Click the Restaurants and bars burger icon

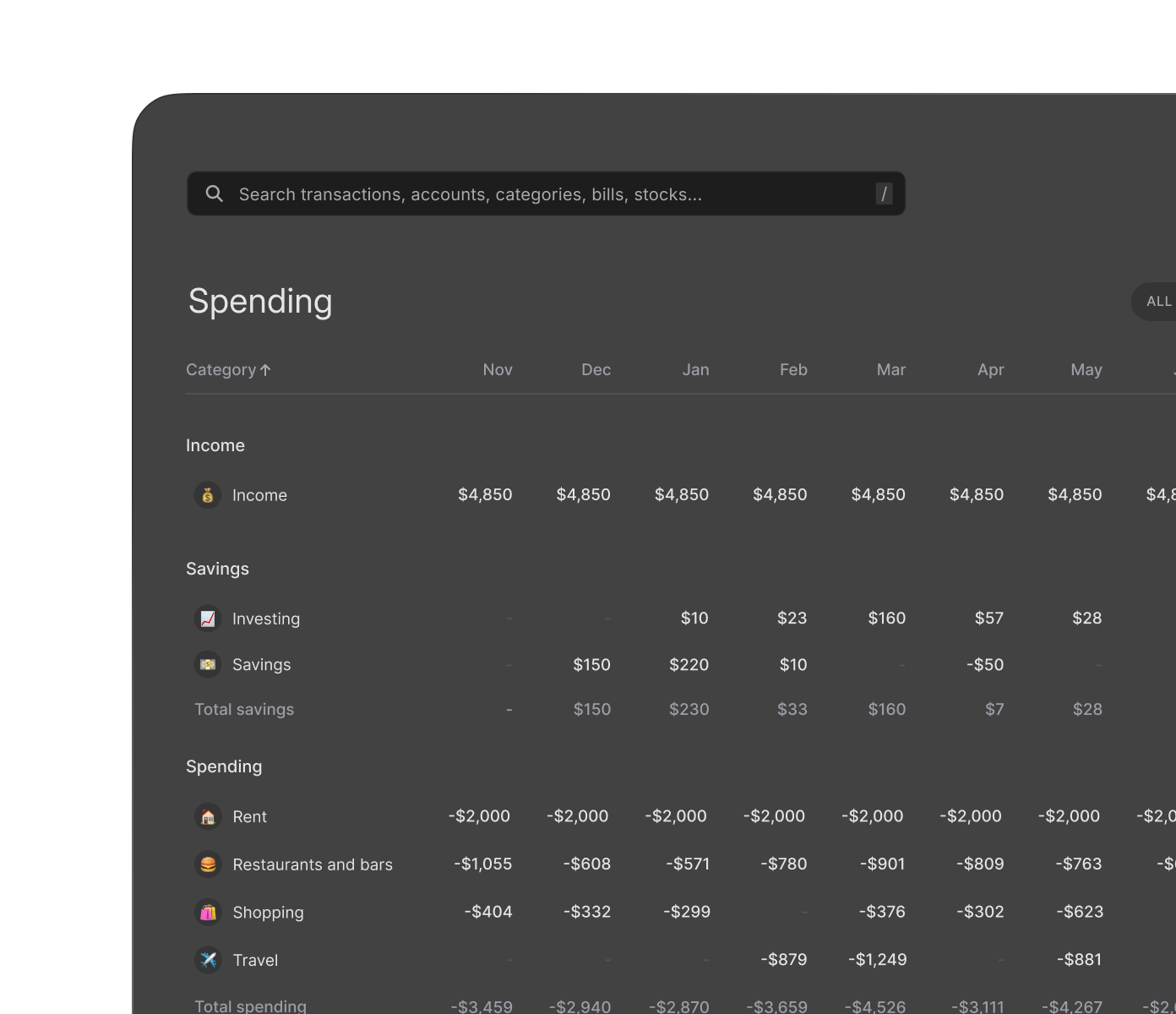coord(208,864)
